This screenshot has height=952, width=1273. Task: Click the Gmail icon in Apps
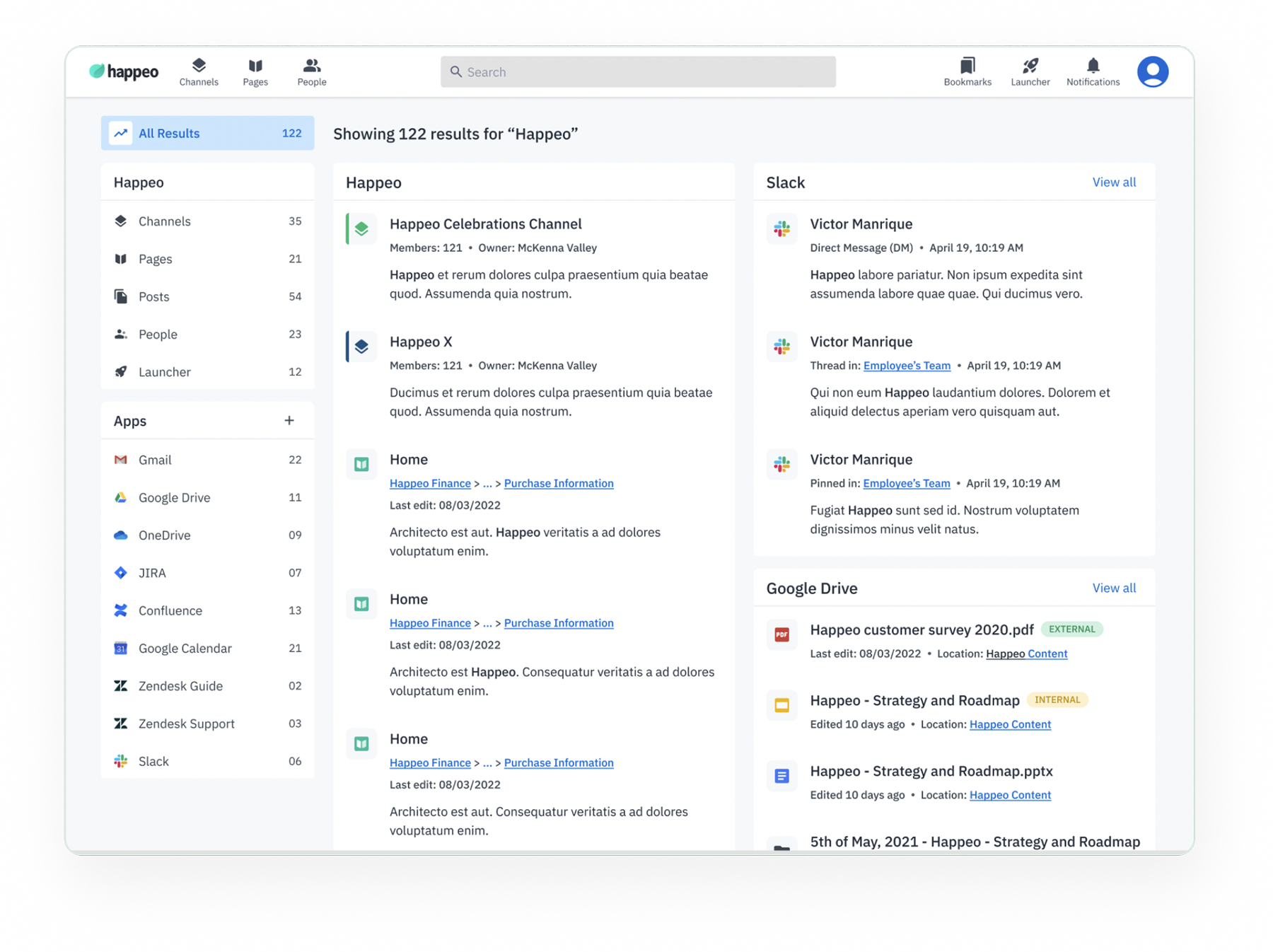coord(121,460)
